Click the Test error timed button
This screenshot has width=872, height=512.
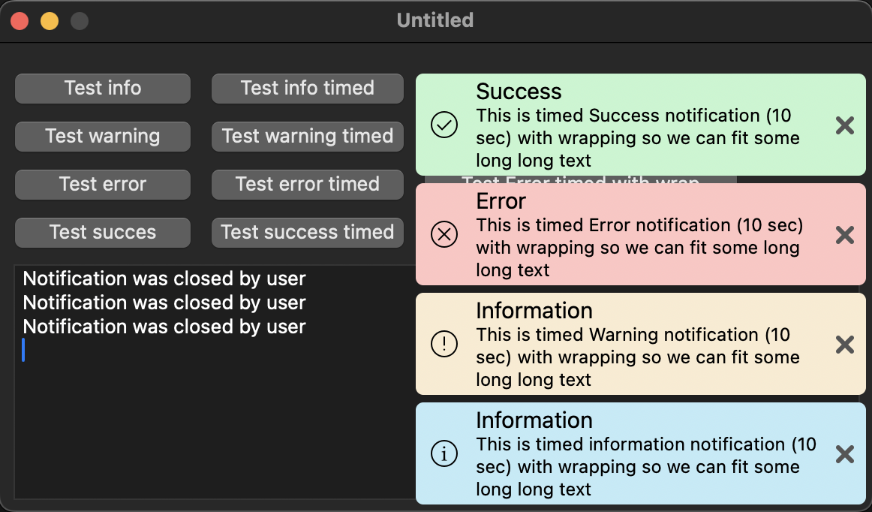coord(307,184)
